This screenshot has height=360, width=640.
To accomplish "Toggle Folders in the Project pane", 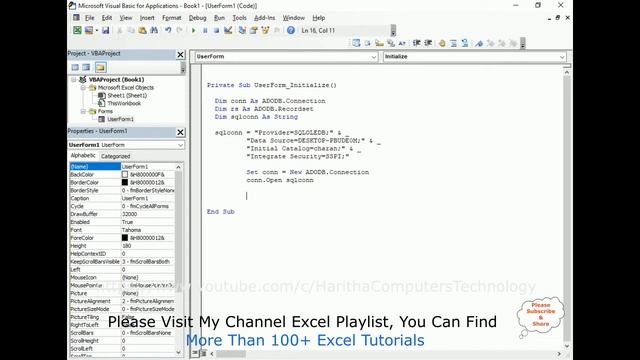I will [x=100, y=67].
